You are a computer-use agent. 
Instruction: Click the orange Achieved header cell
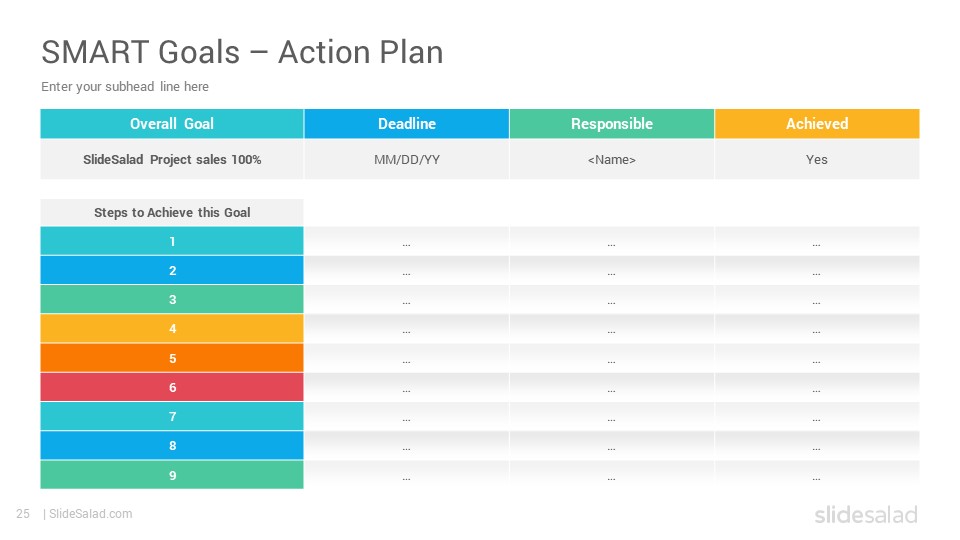pyautogui.click(x=817, y=124)
